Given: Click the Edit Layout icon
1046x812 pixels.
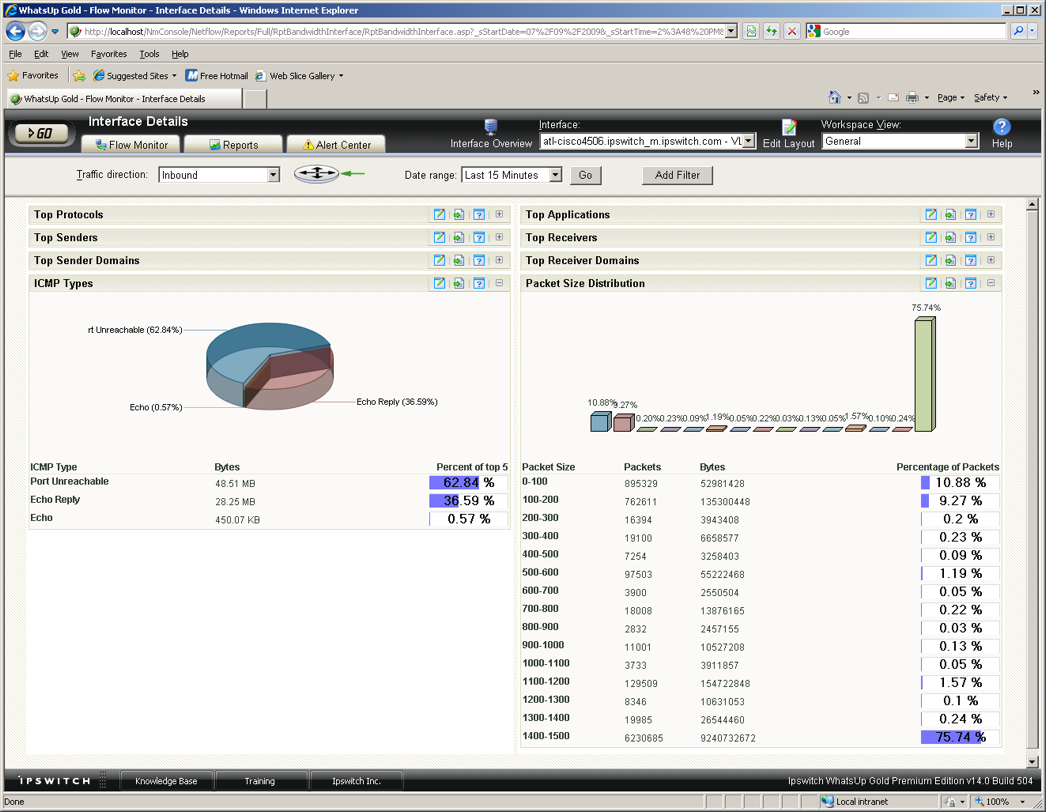Looking at the screenshot, I should point(789,127).
